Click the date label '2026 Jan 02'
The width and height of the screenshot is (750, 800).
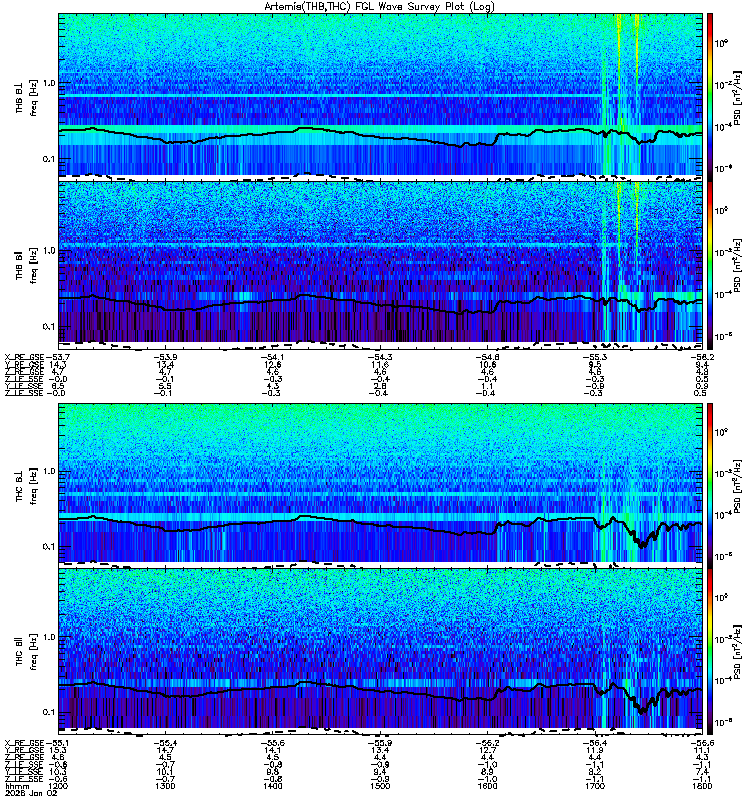(x=31, y=793)
